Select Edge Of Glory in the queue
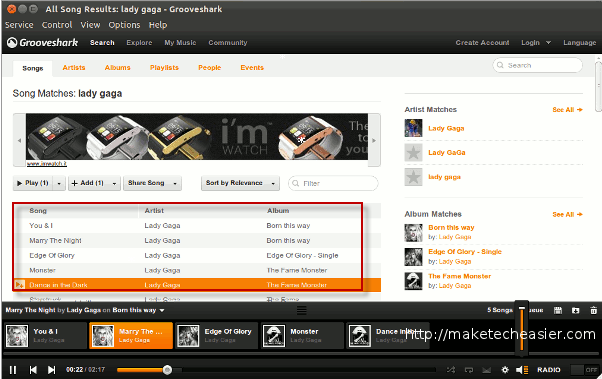The height and width of the screenshot is (379, 602). [216, 335]
